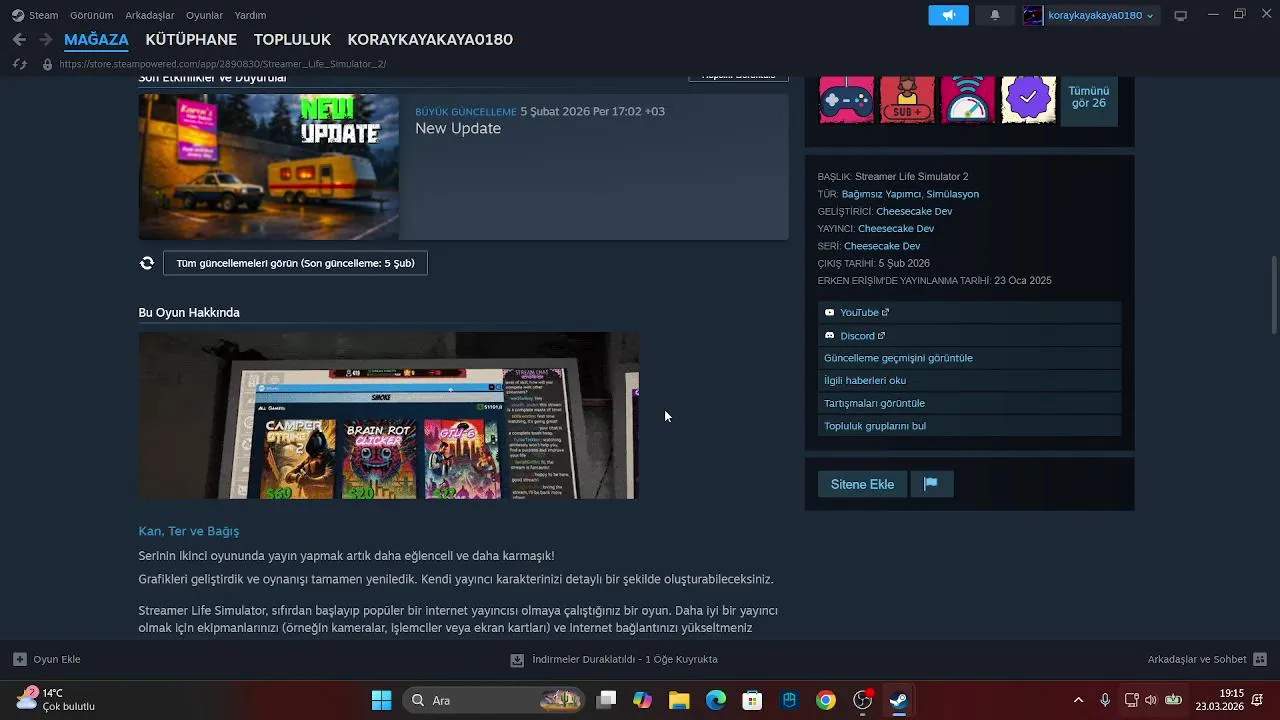
Task: Open Microsoft Store from taskbar
Action: pyautogui.click(x=752, y=700)
